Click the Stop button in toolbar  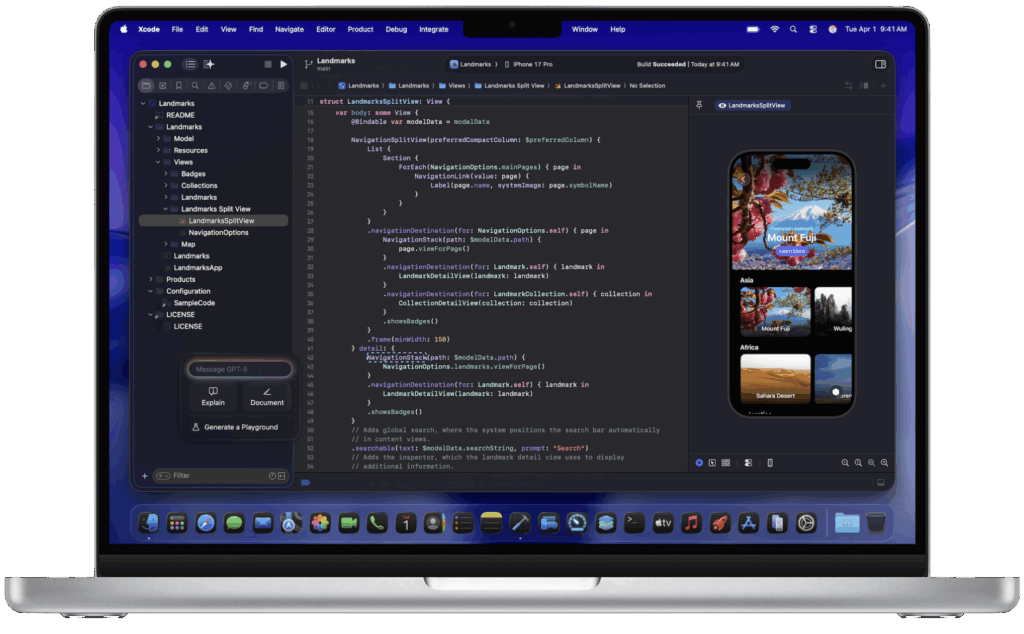268,64
